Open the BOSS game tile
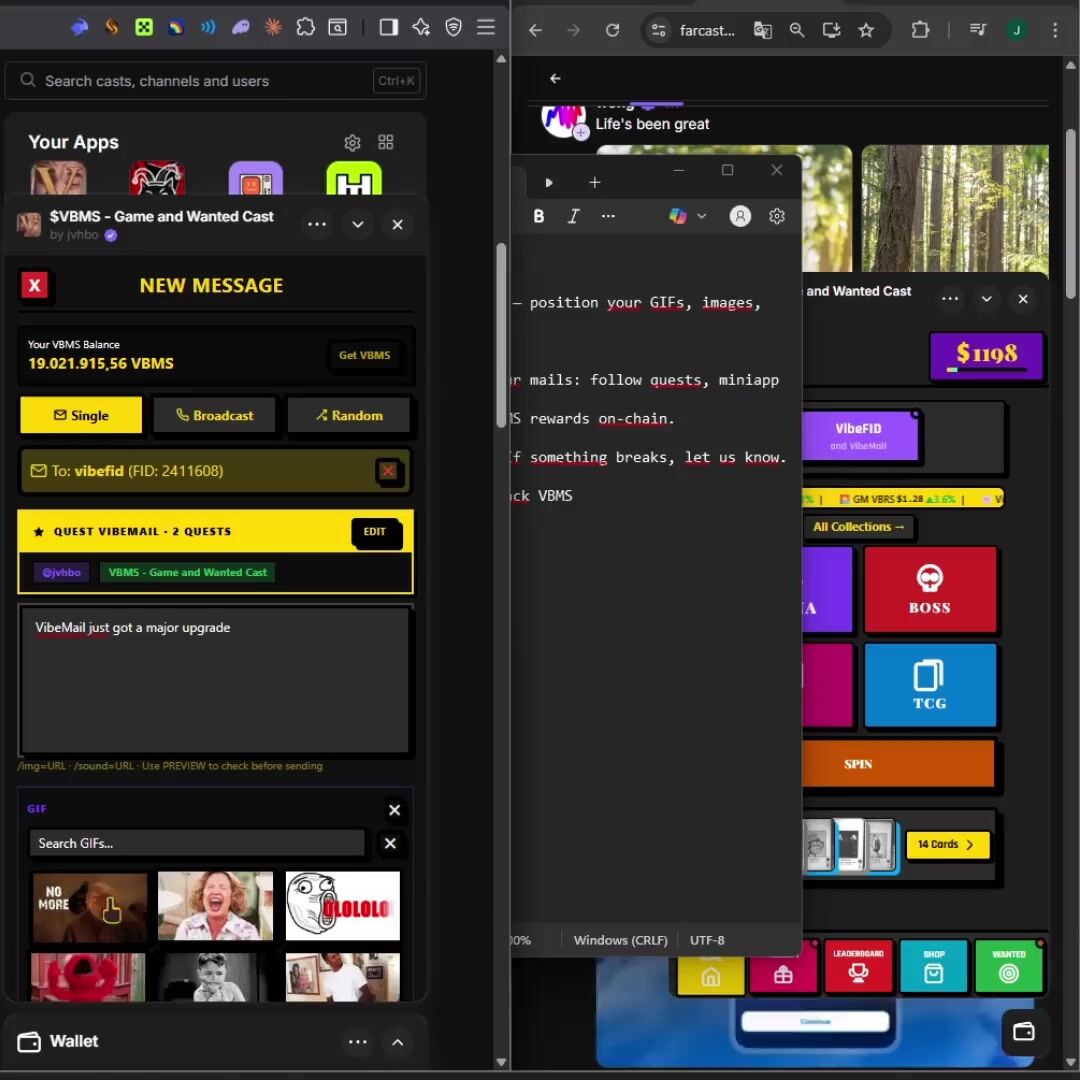Image resolution: width=1080 pixels, height=1080 pixels. click(x=930, y=590)
